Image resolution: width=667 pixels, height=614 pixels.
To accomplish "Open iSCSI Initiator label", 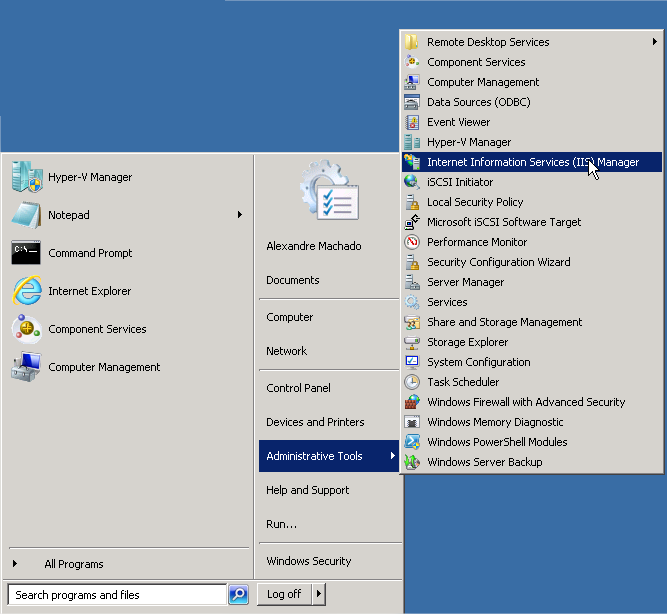I will [460, 182].
